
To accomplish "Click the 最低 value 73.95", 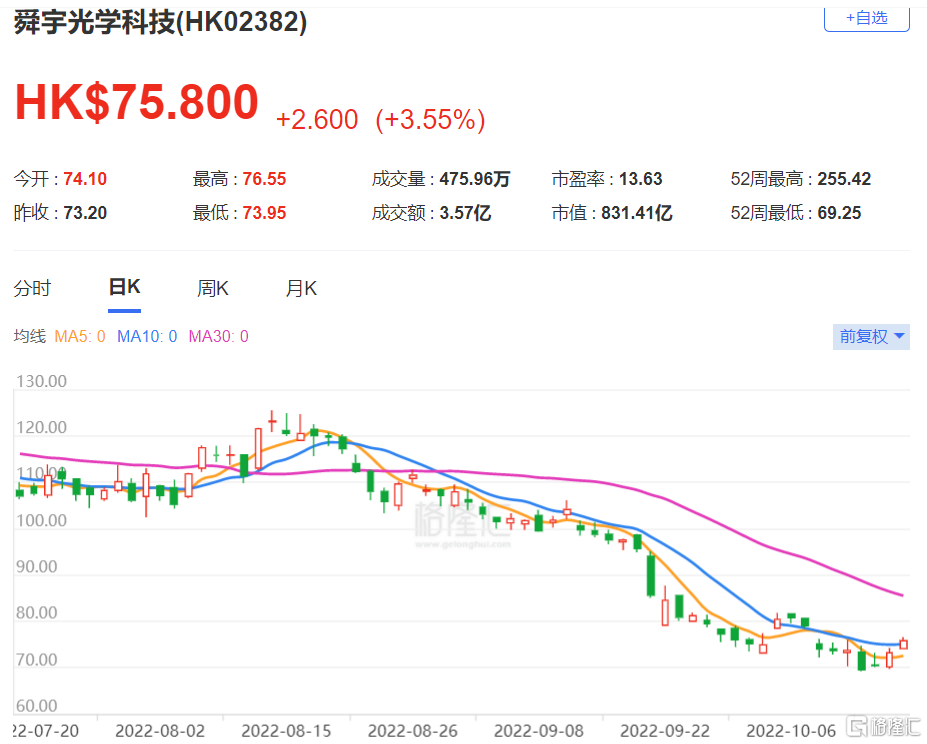I will point(264,213).
